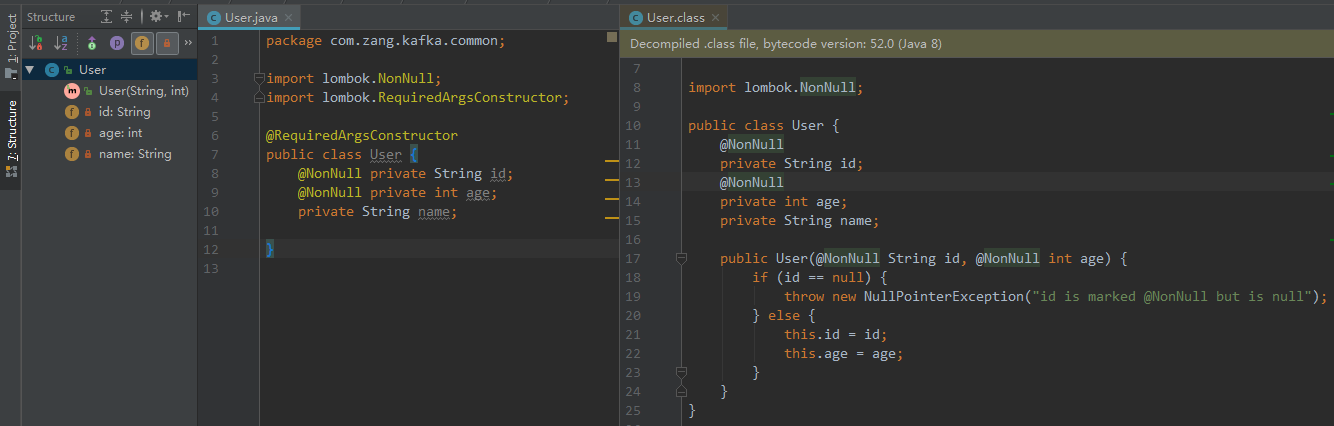Close the User.class editor tab
The height and width of the screenshot is (426, 1334).
[715, 18]
